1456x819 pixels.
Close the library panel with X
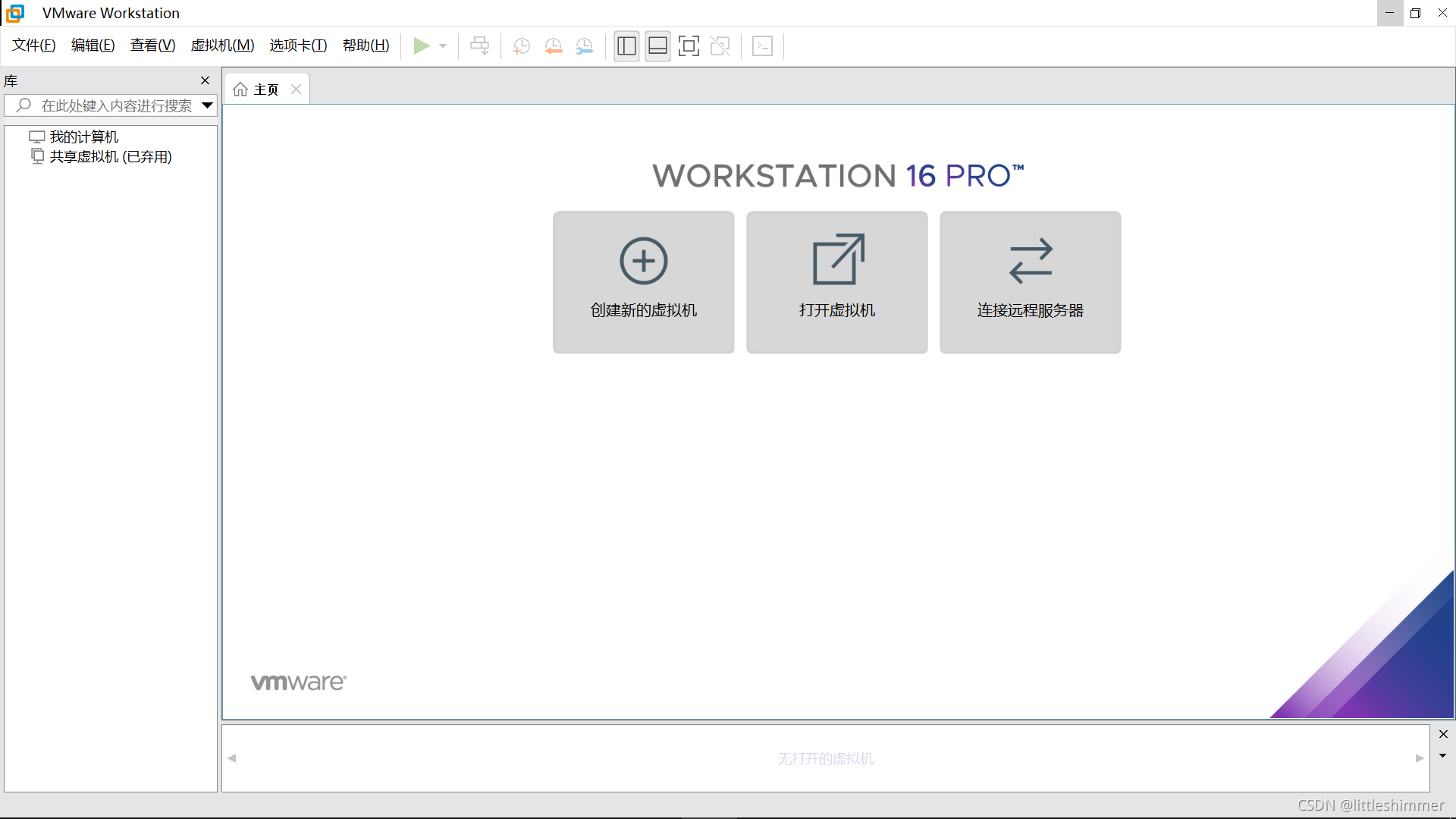point(205,80)
